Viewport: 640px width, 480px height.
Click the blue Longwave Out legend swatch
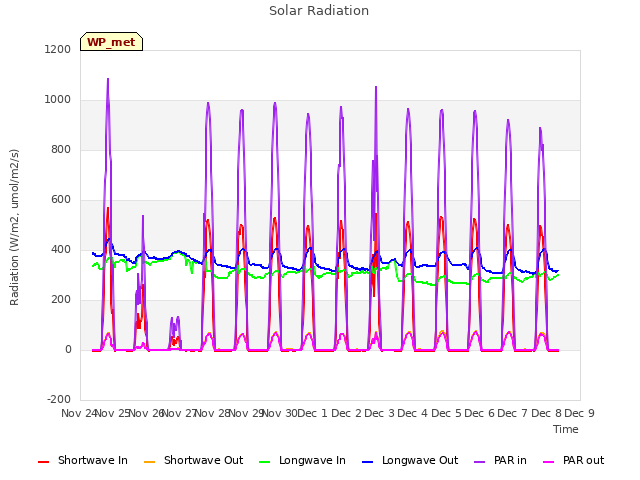[x=367, y=462]
